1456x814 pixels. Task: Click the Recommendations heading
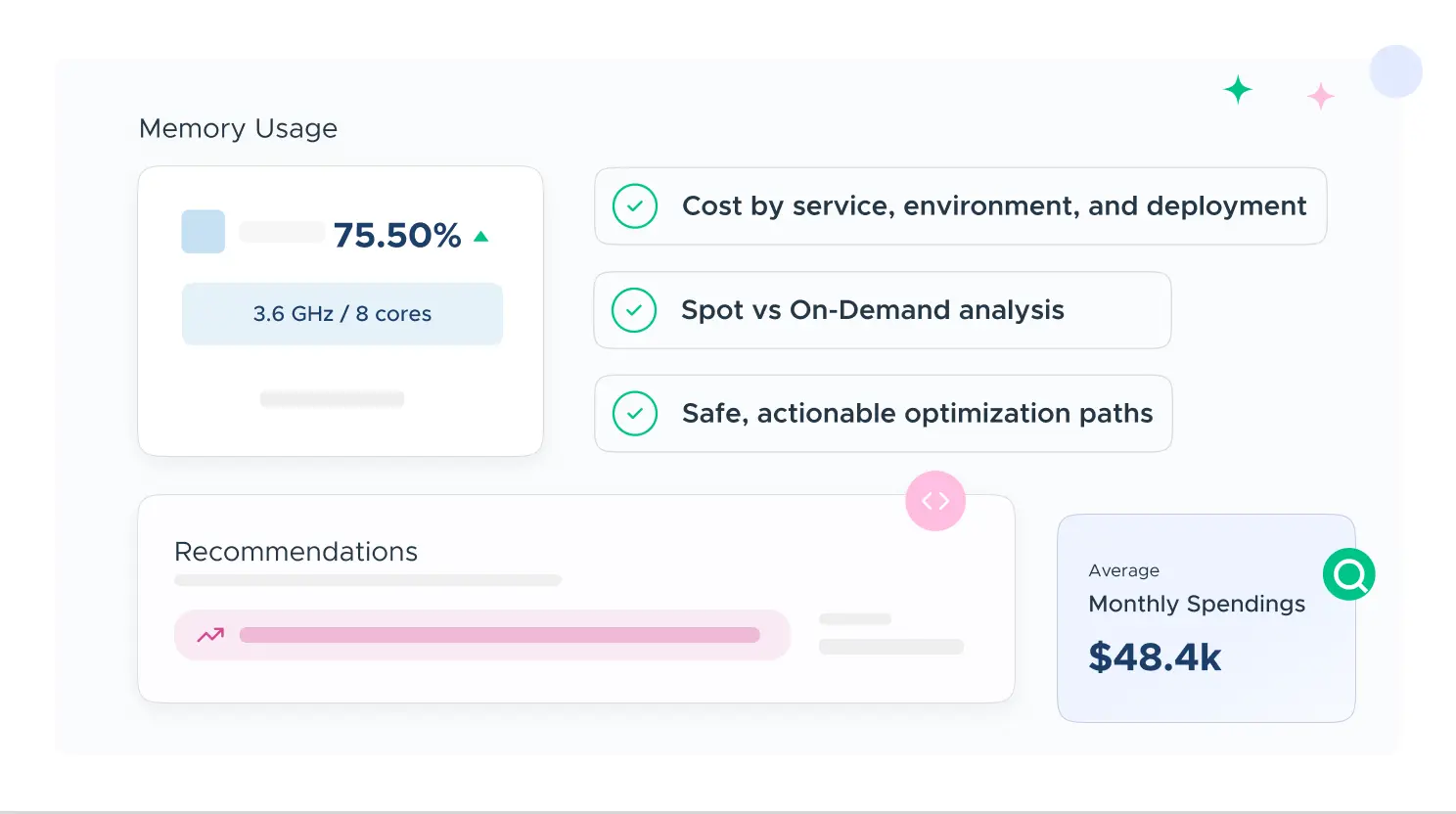click(x=296, y=552)
